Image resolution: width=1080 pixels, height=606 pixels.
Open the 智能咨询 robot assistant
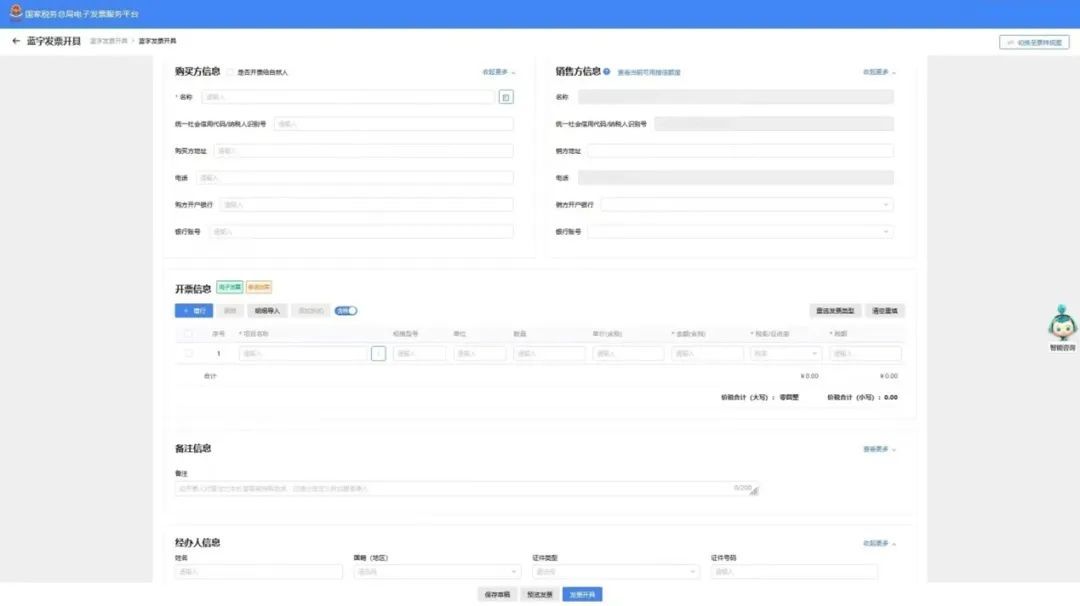coord(1062,326)
